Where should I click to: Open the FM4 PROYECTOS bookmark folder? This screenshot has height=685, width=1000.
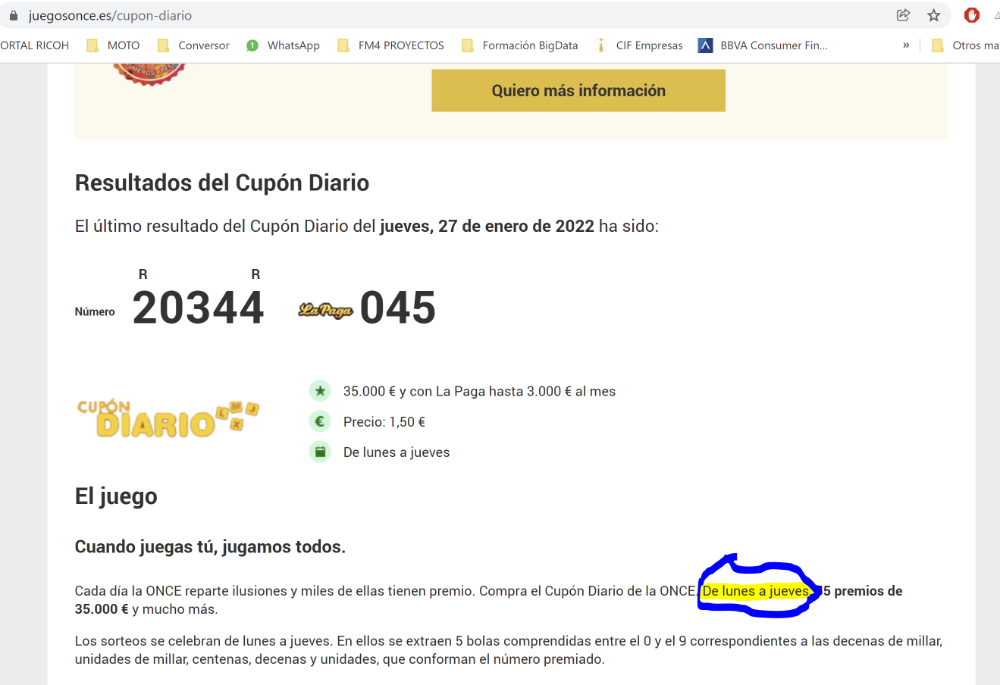coord(390,45)
